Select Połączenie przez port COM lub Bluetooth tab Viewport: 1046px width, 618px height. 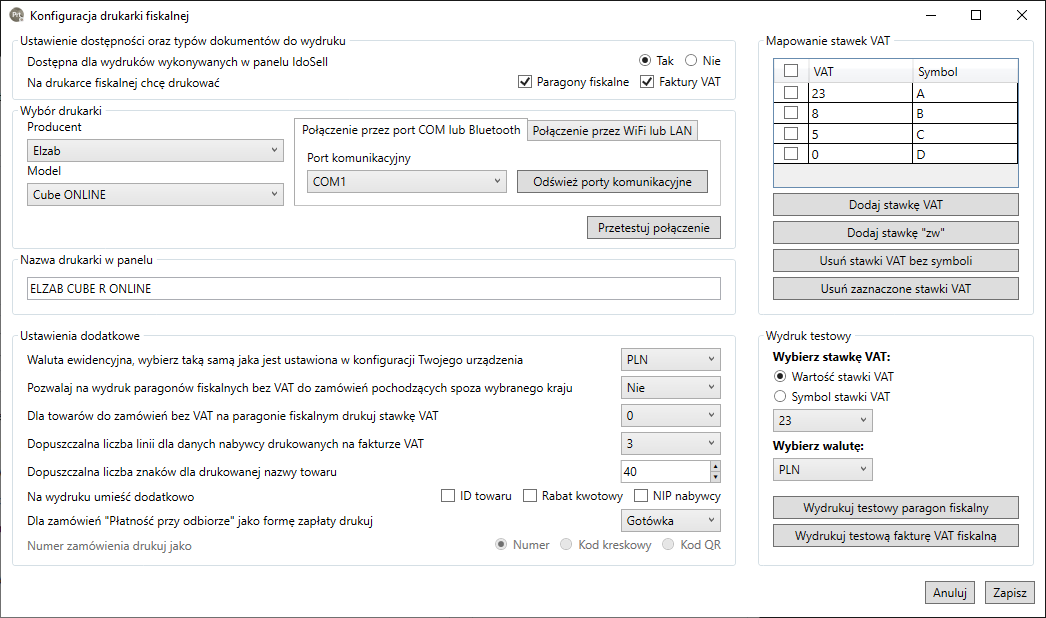pos(411,130)
